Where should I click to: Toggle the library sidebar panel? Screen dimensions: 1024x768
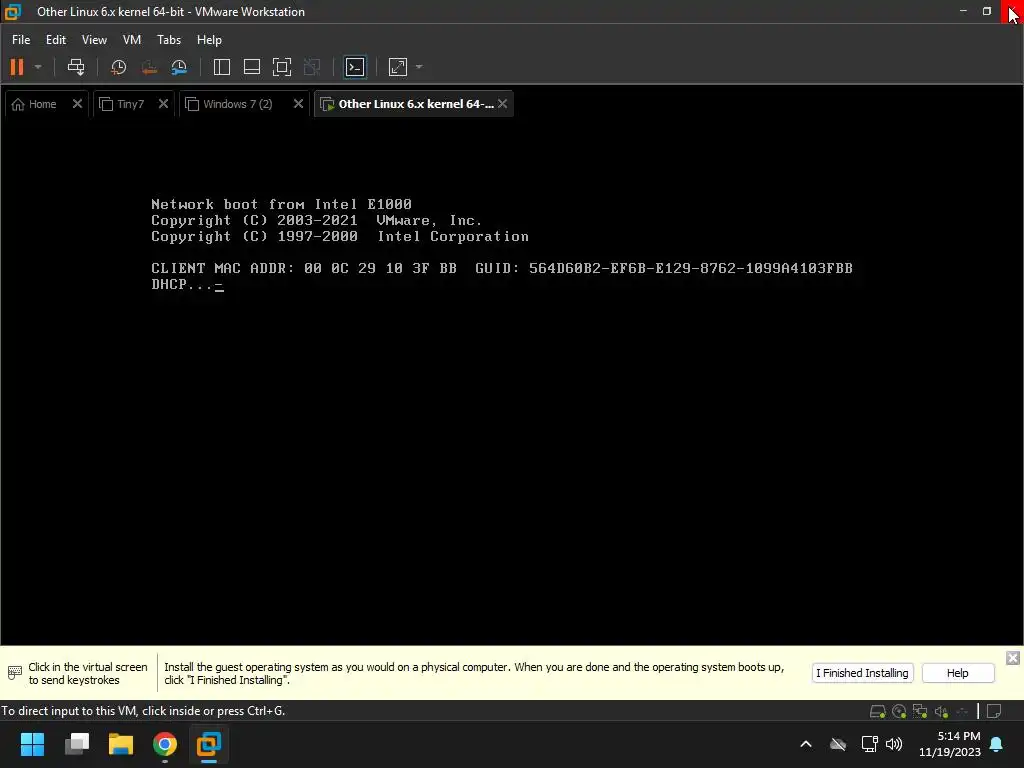pyautogui.click(x=222, y=67)
